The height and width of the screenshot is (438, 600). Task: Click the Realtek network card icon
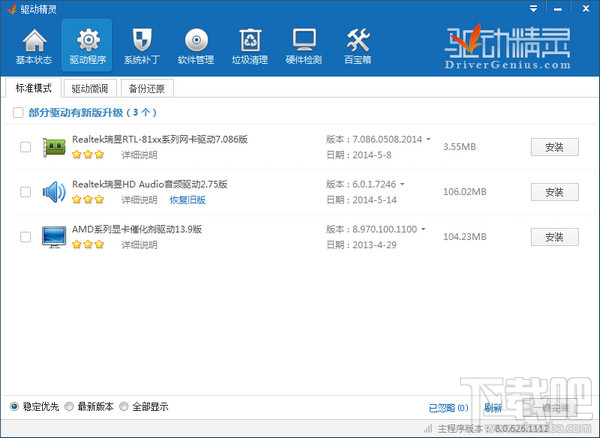[x=54, y=147]
